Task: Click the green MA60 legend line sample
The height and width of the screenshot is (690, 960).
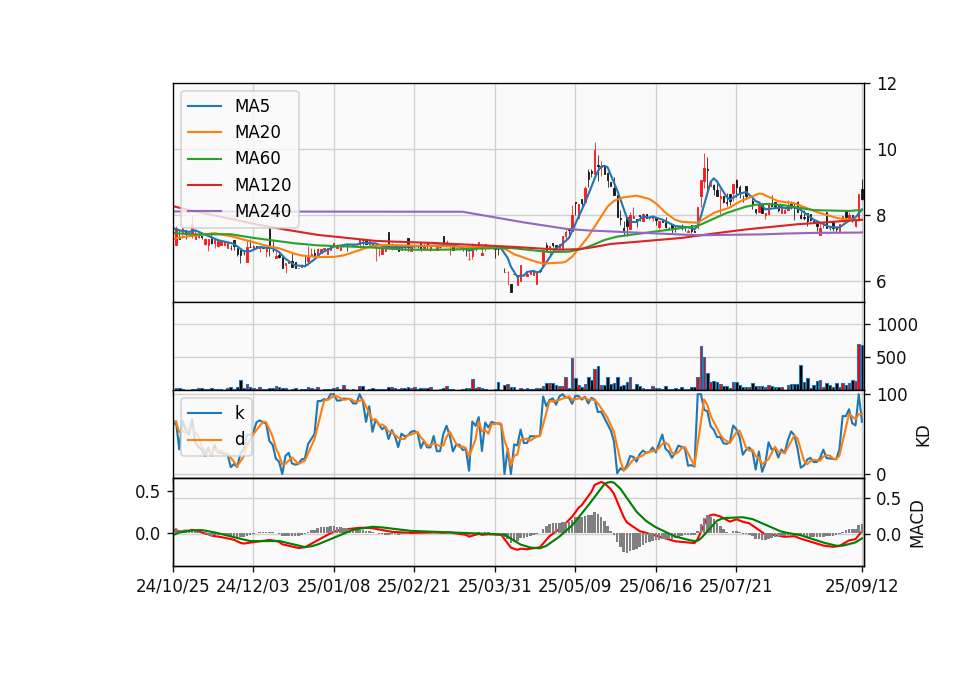Action: click(x=204, y=159)
